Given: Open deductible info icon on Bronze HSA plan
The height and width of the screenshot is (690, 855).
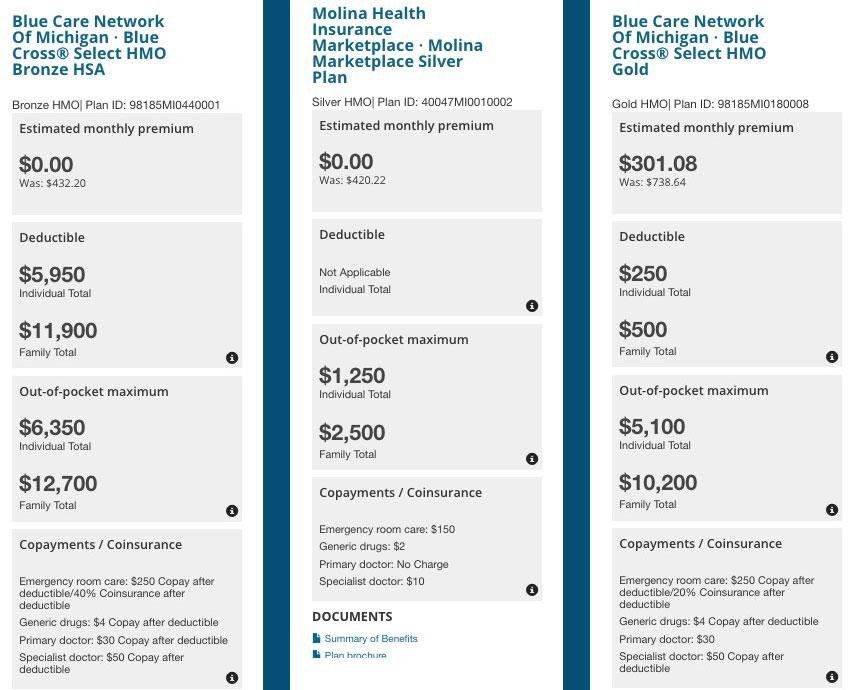Looking at the screenshot, I should coord(232,358).
